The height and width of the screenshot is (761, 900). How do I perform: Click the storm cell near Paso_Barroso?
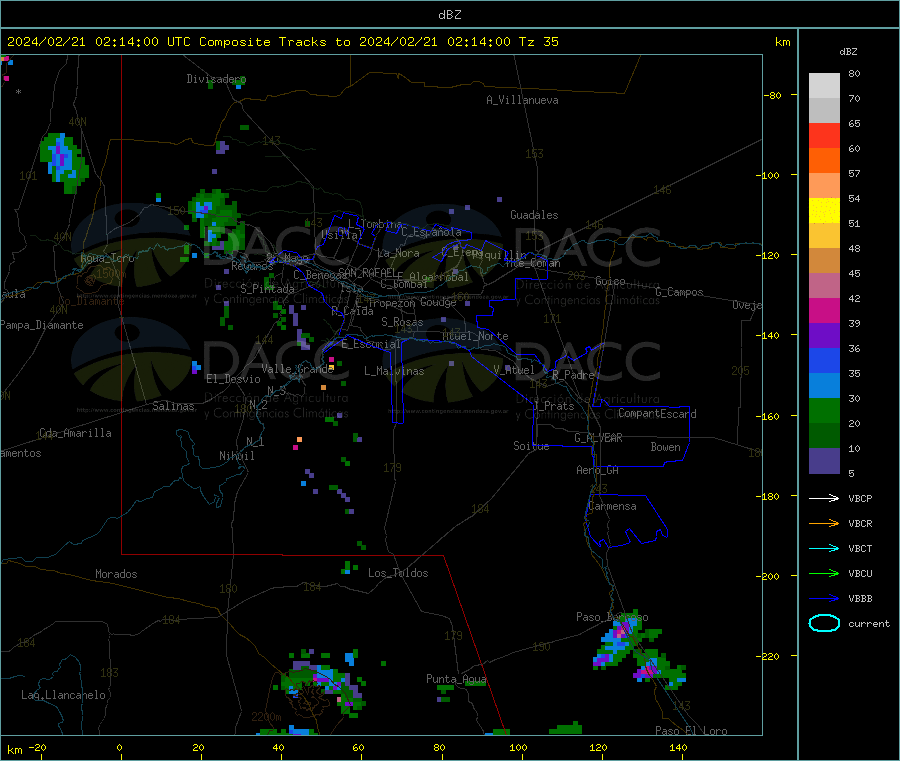coord(620,640)
